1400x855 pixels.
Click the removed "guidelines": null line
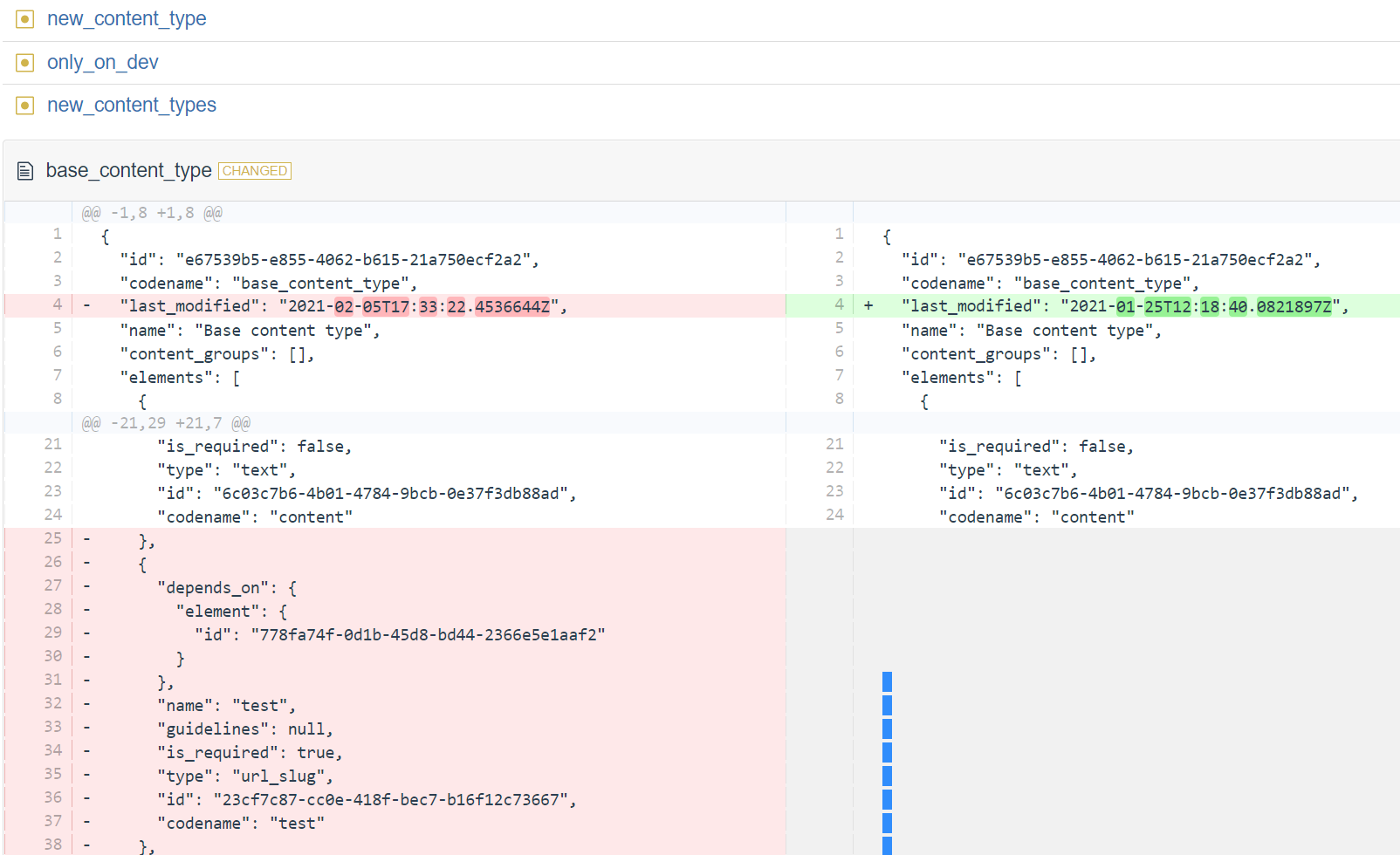click(245, 729)
